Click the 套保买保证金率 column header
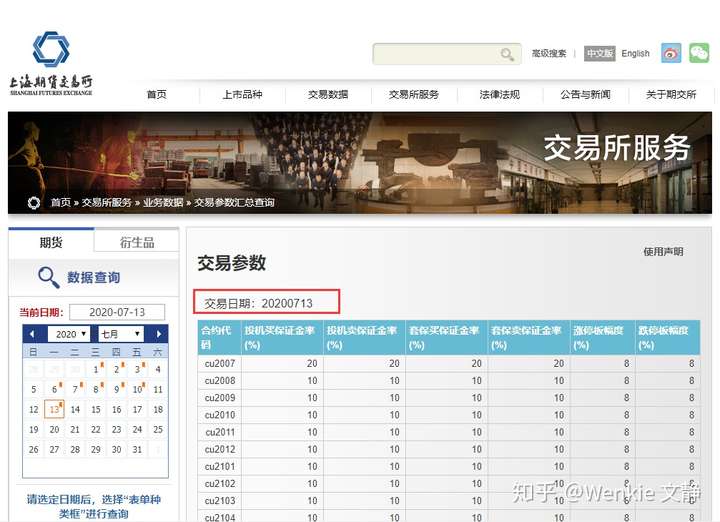 (x=447, y=337)
